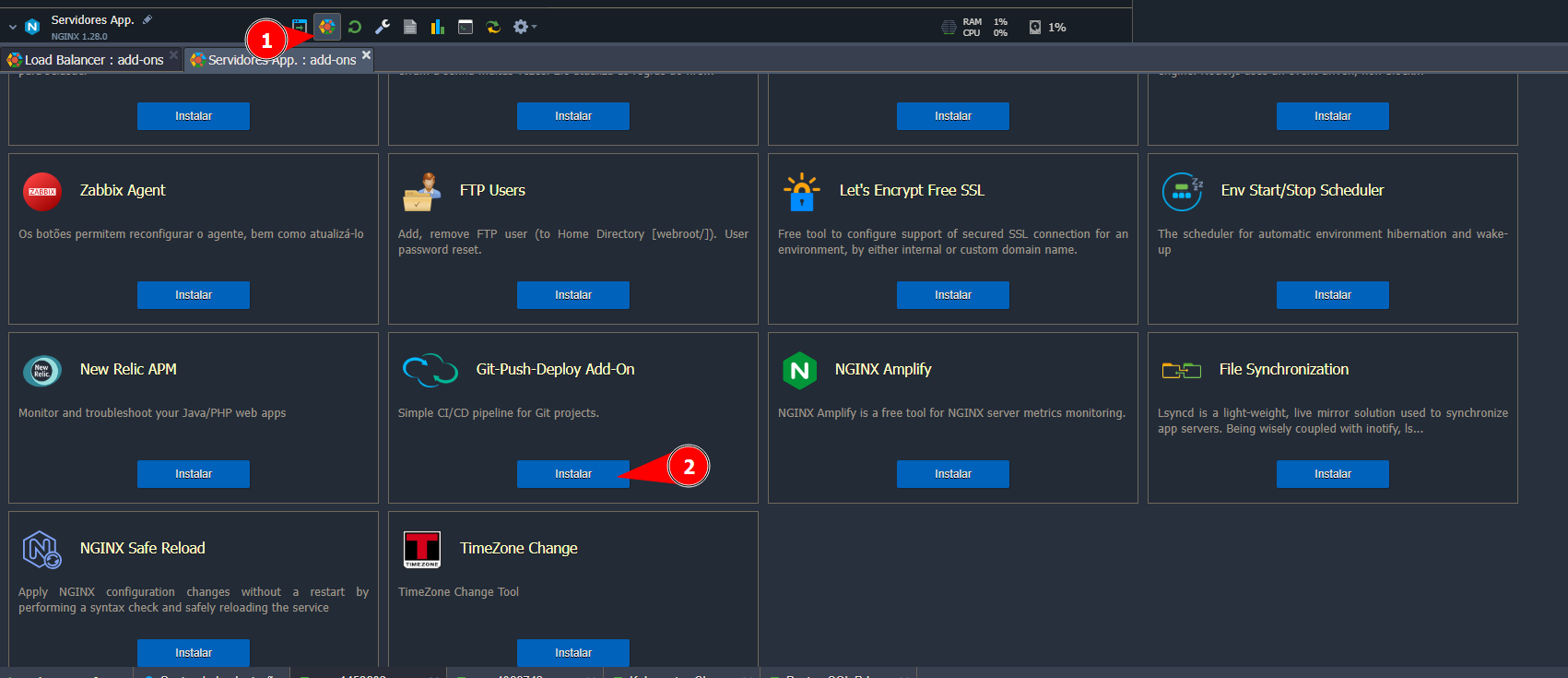1568x678 pixels.
Task: Collapse the Servidores App. node chevron
Action: click(13, 28)
